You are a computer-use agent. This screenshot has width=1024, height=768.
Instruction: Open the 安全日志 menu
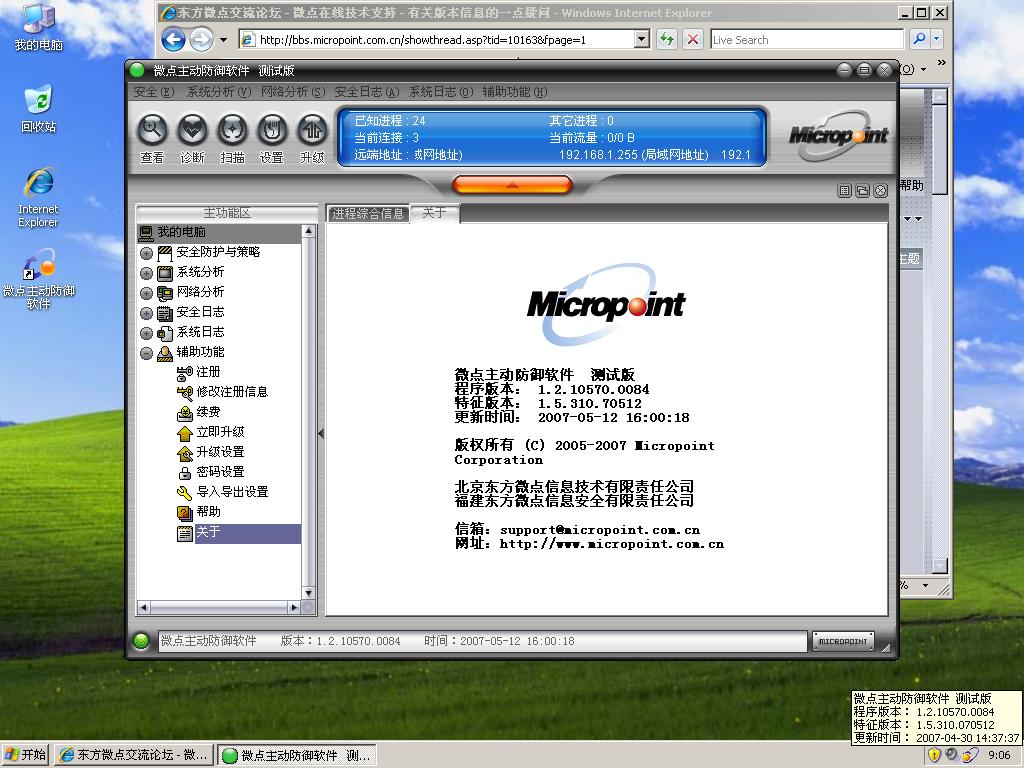[366, 92]
